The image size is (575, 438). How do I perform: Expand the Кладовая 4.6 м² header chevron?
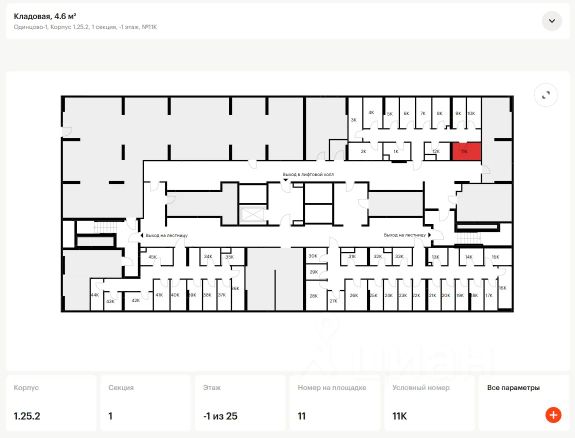pyautogui.click(x=552, y=21)
